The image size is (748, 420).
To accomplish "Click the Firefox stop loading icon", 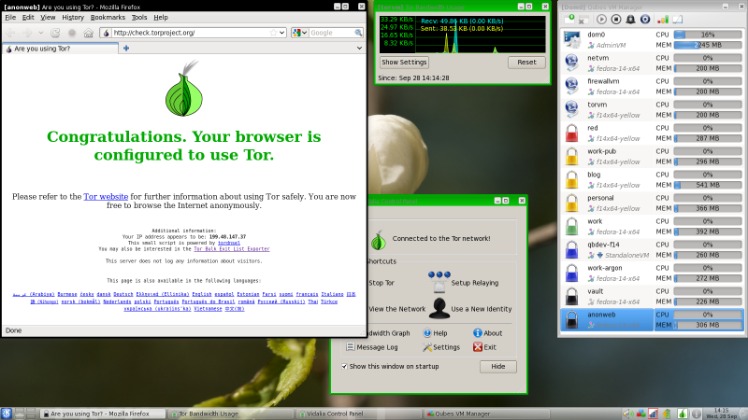I will 72,33.
